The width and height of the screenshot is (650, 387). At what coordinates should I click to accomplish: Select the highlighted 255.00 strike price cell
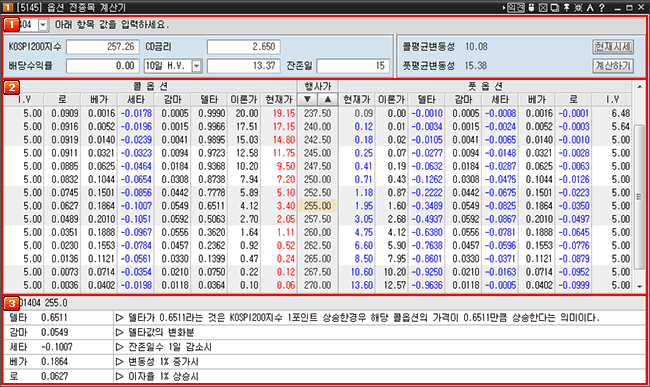pyautogui.click(x=318, y=206)
